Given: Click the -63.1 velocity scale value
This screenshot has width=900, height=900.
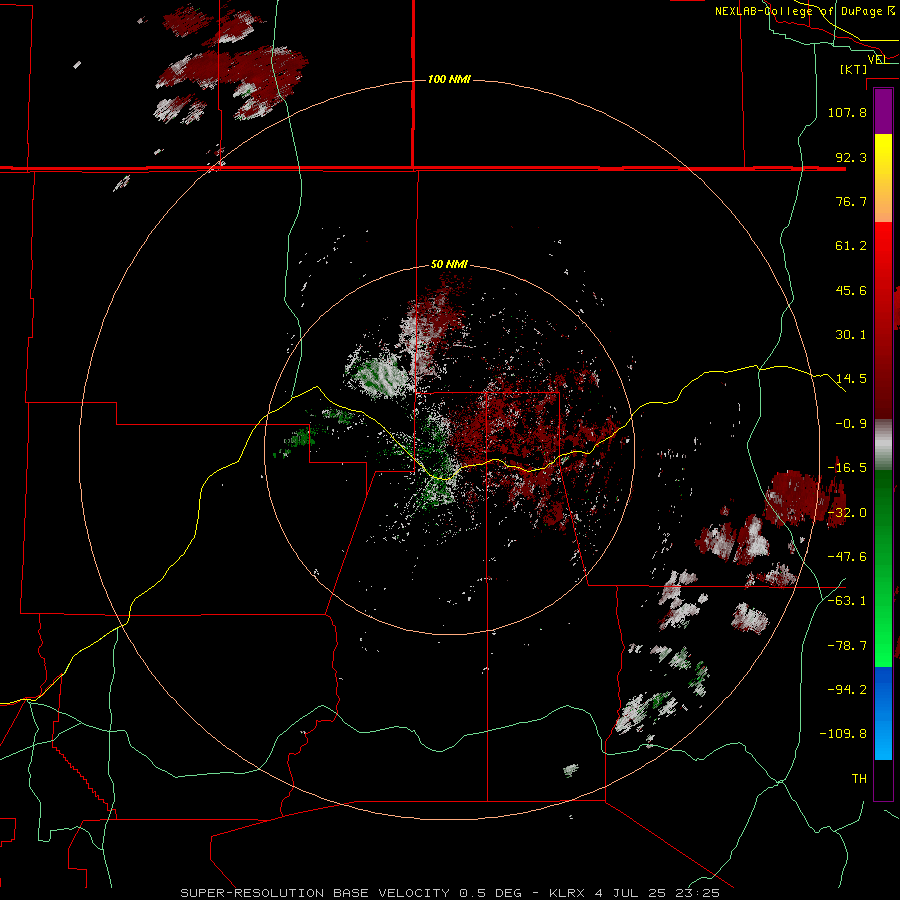Looking at the screenshot, I should (847, 601).
